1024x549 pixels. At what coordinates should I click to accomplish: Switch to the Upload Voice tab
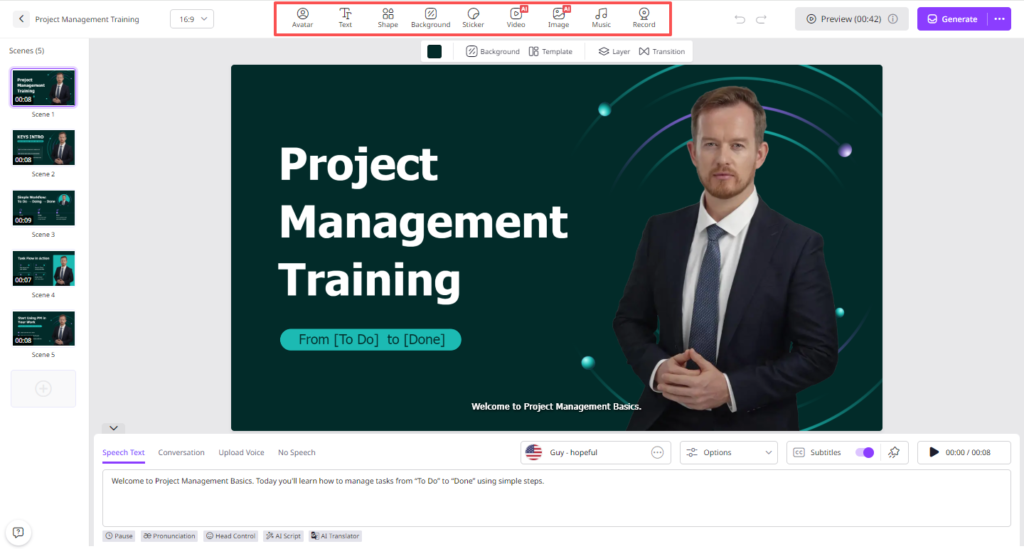coord(241,453)
